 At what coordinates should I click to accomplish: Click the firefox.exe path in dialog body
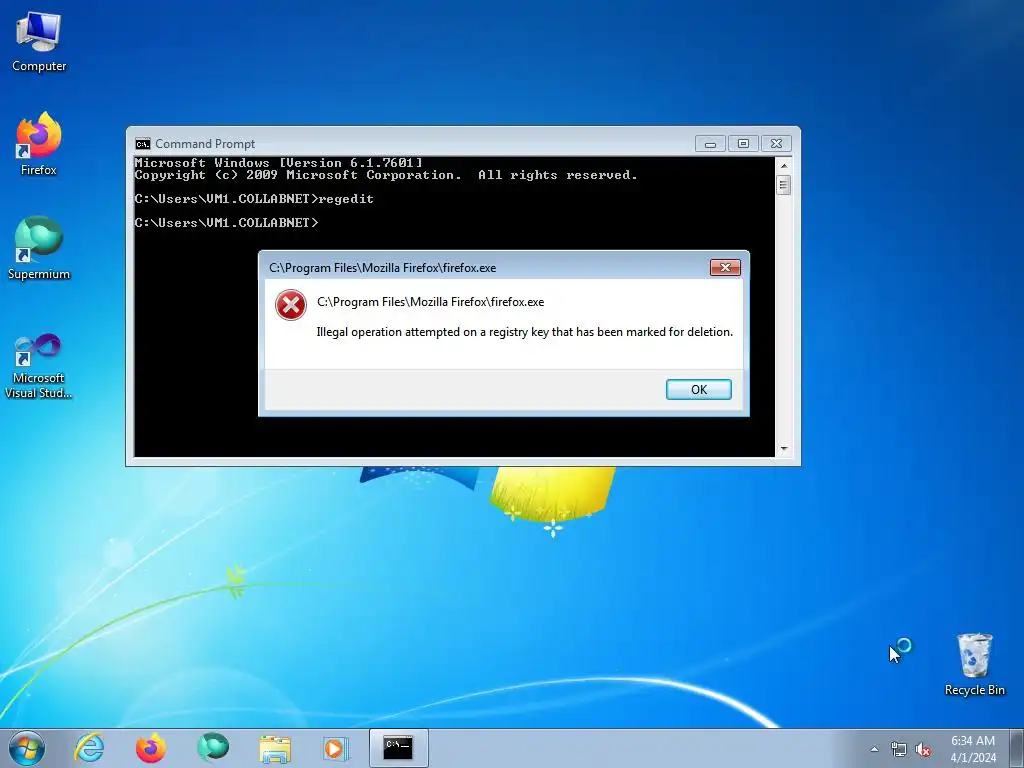point(430,302)
